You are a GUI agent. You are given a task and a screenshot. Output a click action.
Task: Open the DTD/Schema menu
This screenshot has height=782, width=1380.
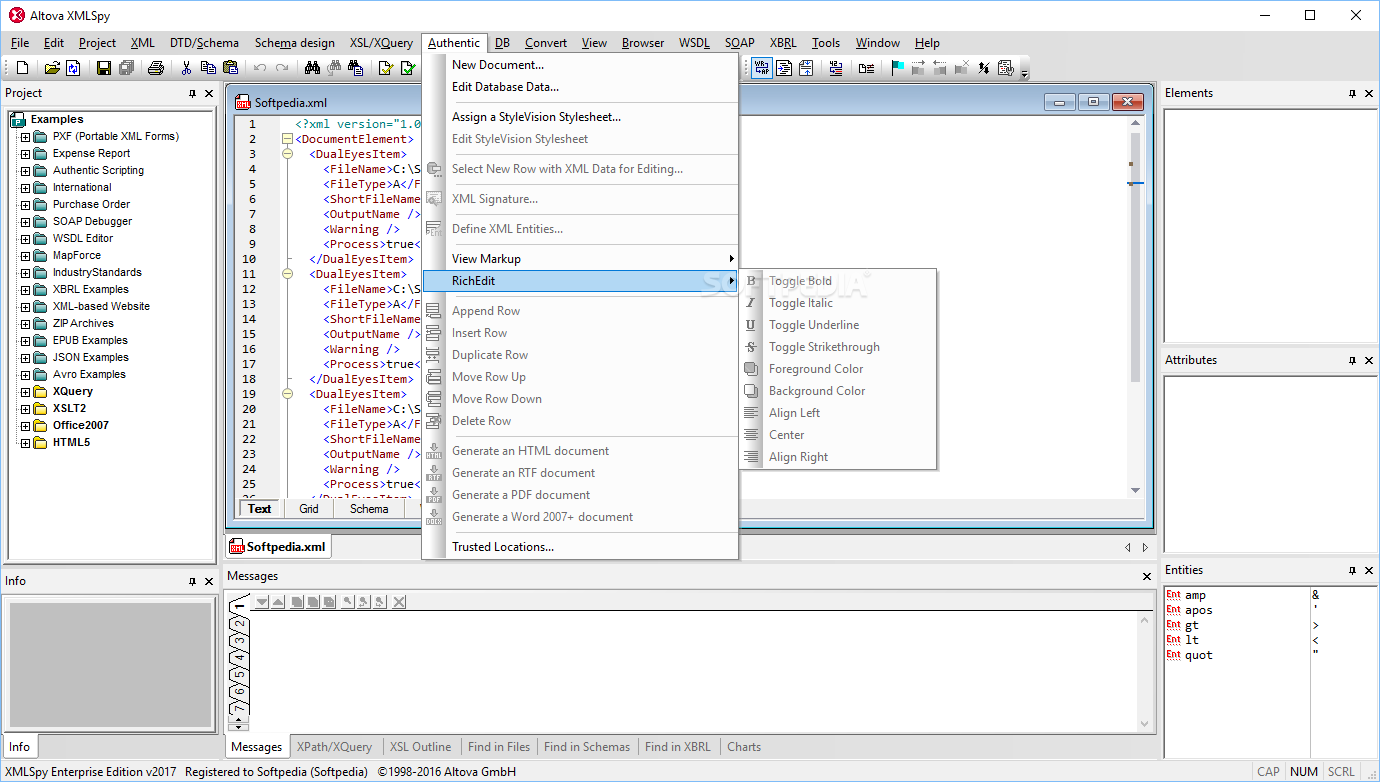coord(204,43)
